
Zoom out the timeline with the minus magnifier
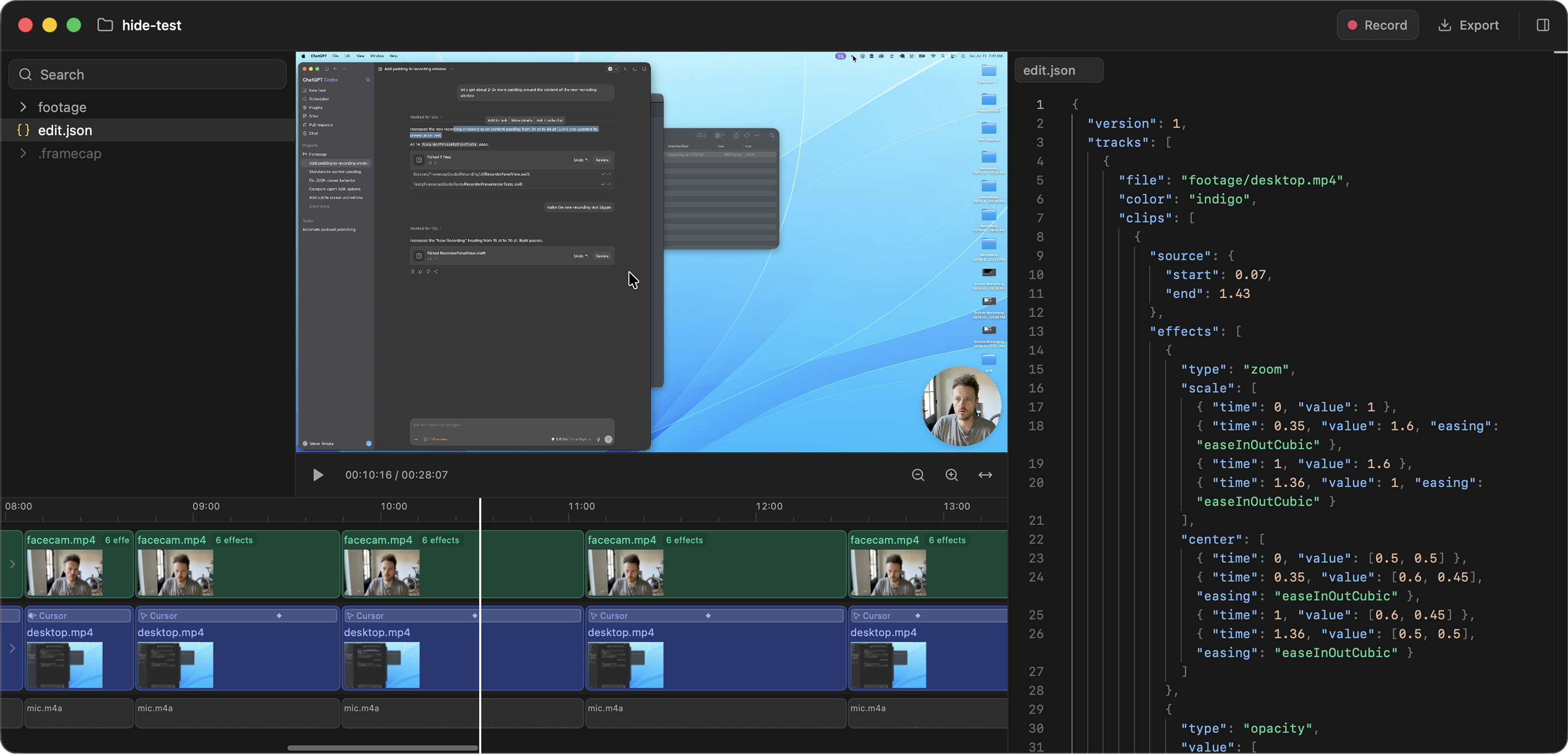tap(918, 475)
